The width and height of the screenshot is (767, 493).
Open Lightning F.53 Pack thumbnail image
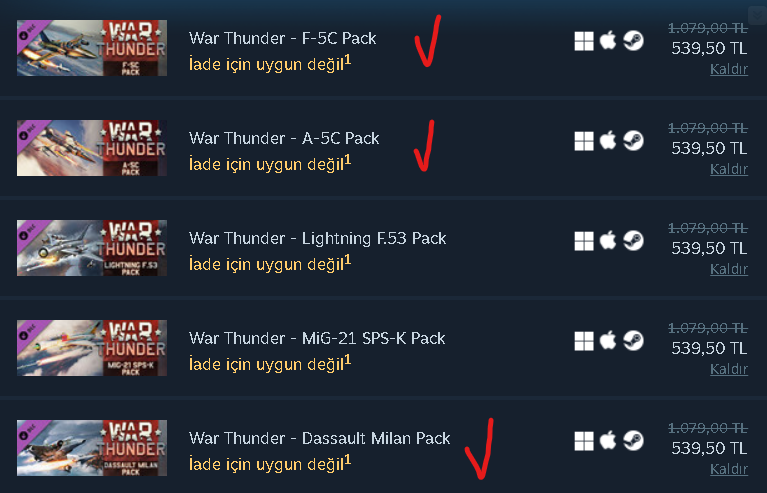92,248
